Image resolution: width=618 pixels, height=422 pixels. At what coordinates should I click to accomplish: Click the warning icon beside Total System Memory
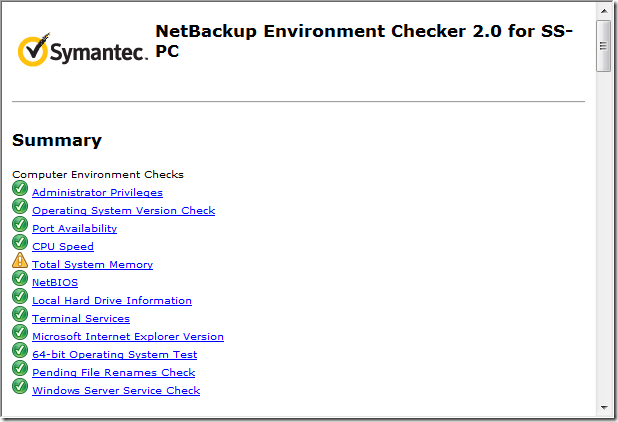(20, 262)
